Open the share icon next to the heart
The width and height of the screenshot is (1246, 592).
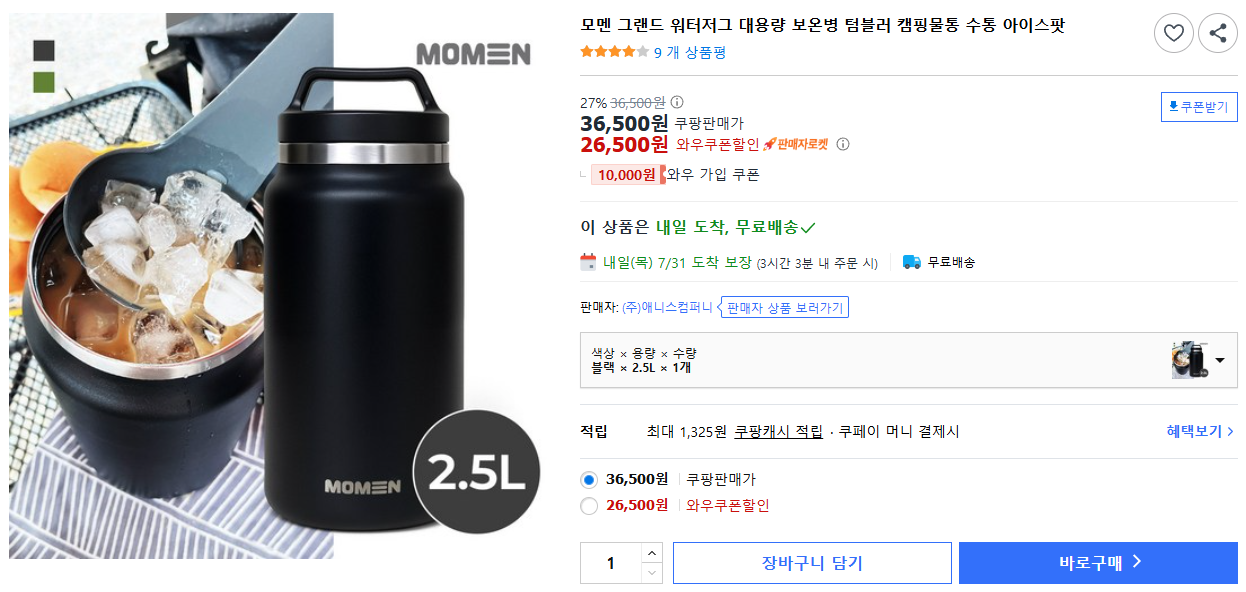tap(1218, 33)
